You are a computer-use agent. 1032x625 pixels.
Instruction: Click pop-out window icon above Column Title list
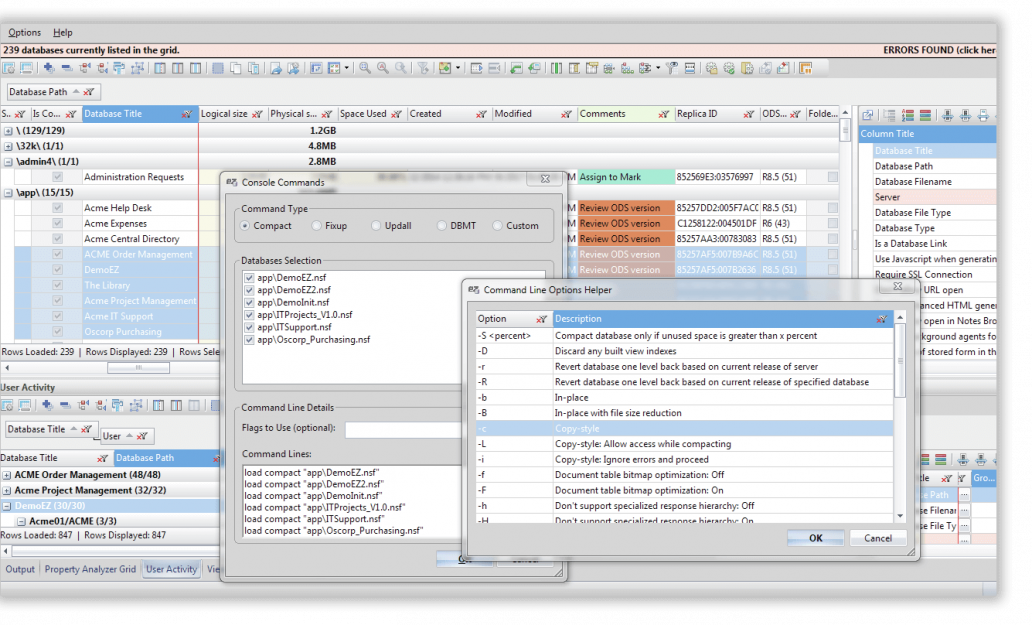click(868, 115)
